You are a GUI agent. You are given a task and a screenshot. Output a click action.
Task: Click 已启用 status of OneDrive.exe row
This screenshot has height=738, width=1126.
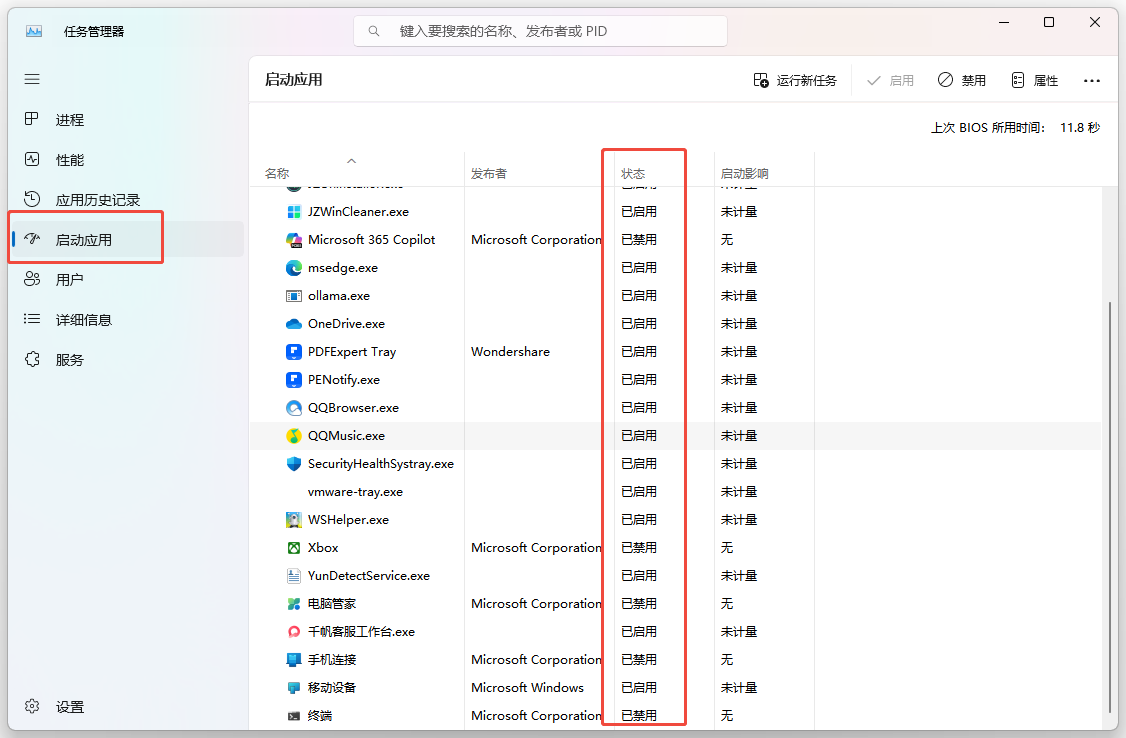tap(639, 324)
